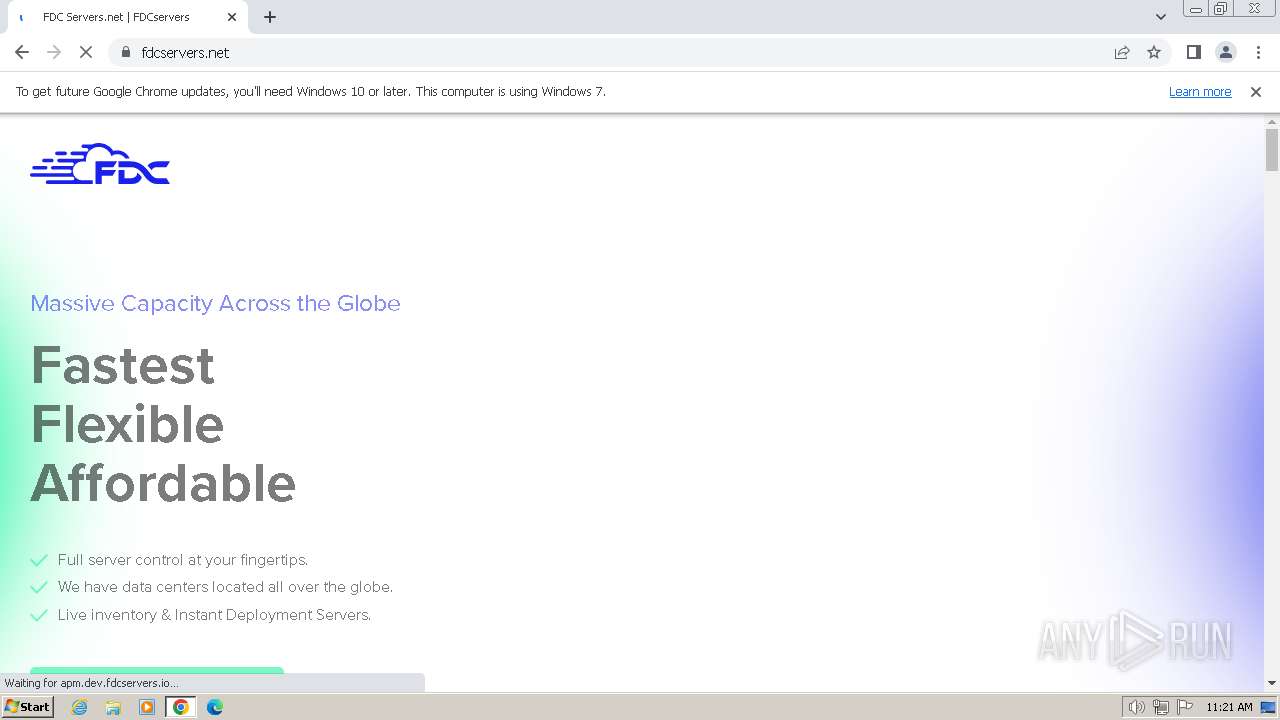Click the show desktop tray icon
Image resolution: width=1280 pixels, height=720 pixels.
pos(1268,707)
